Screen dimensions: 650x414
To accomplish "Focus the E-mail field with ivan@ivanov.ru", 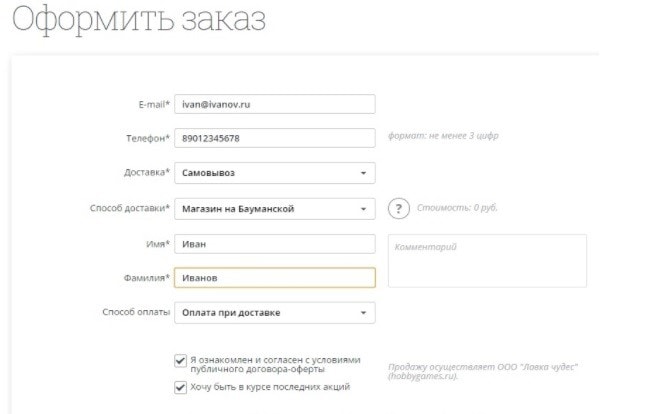I will click(x=275, y=104).
